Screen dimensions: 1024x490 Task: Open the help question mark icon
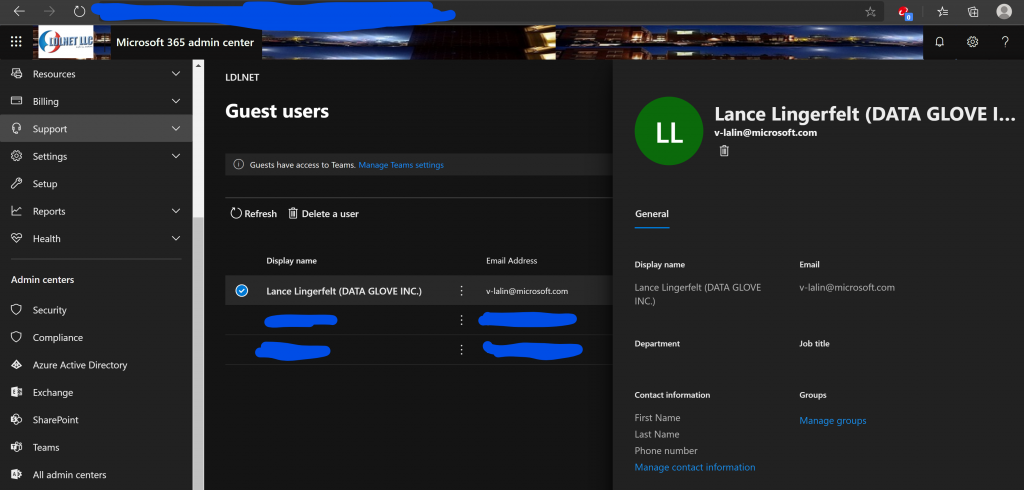1005,42
